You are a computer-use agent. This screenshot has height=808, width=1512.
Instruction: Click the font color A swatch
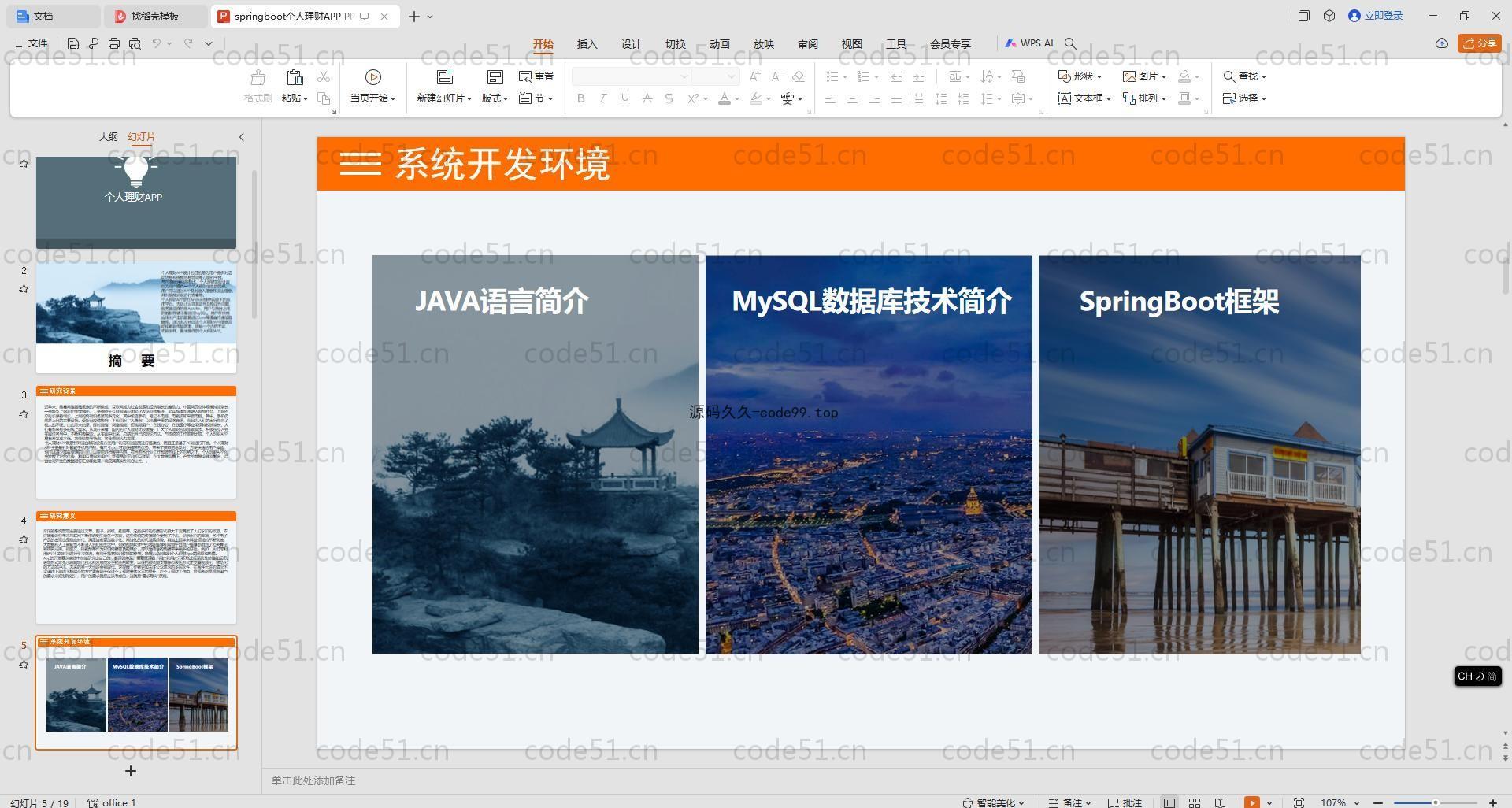[724, 98]
